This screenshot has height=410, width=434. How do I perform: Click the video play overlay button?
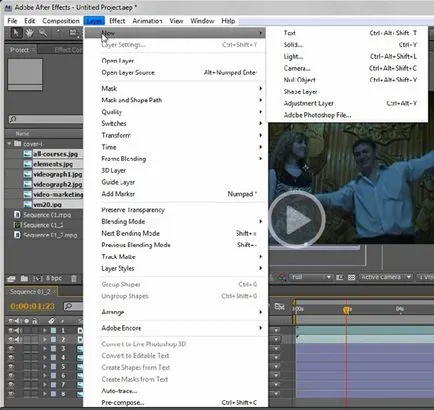(297, 219)
